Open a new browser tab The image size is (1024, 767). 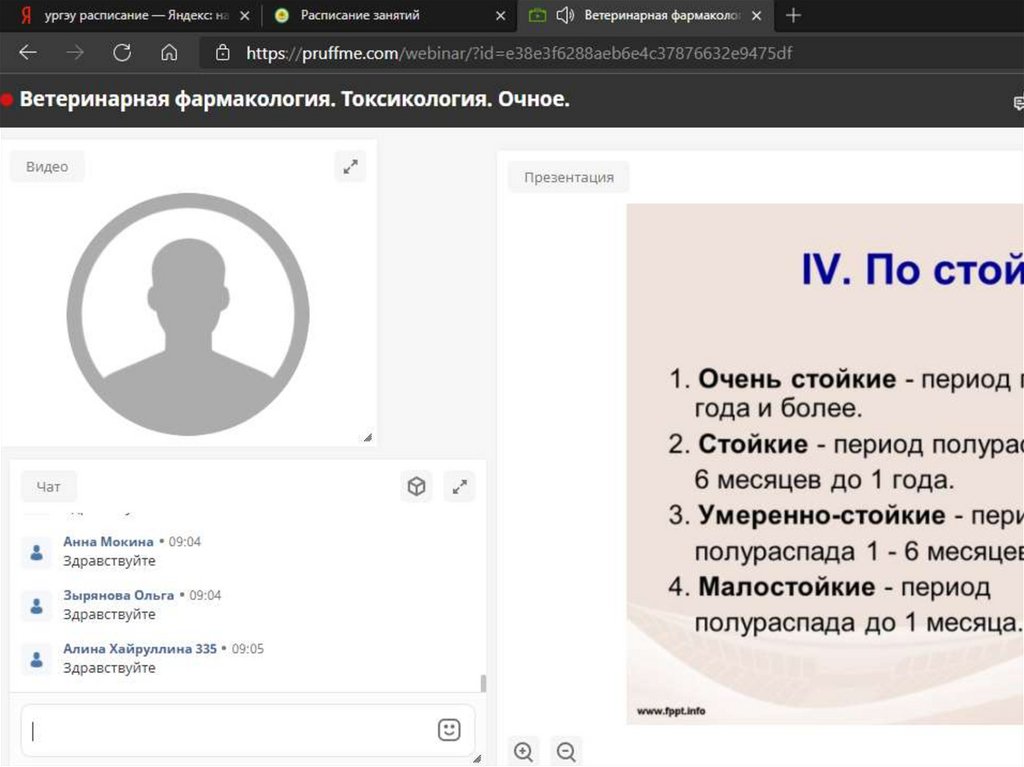point(793,15)
